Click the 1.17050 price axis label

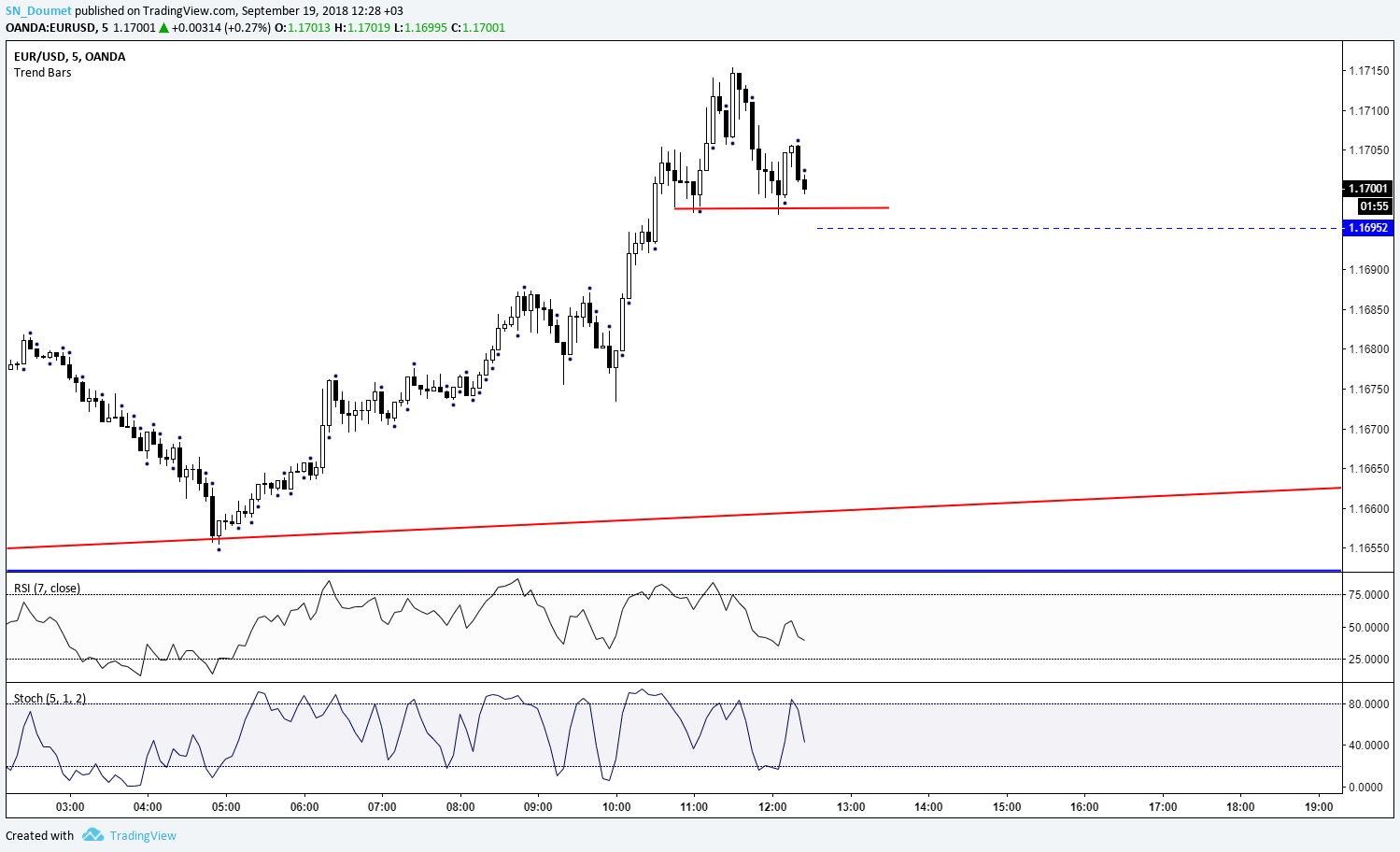[1368, 149]
